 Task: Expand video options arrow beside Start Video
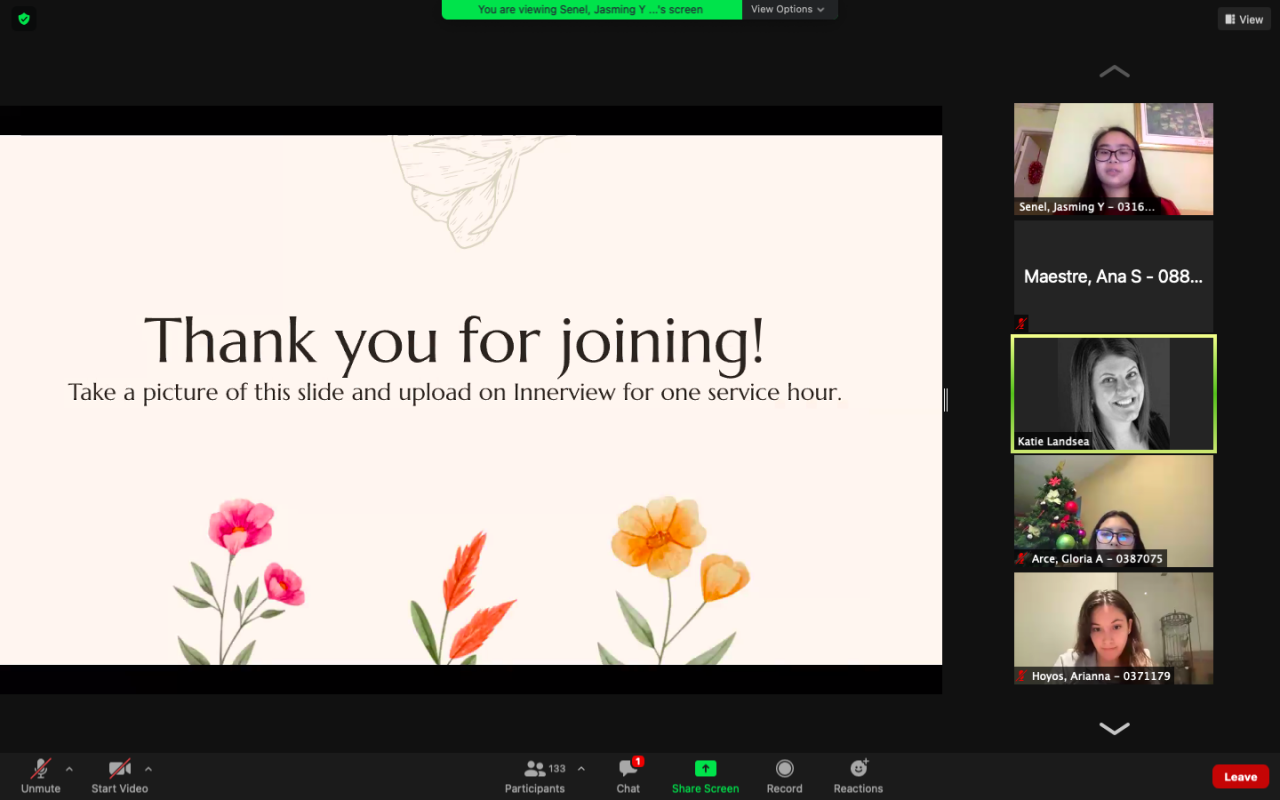pos(148,769)
